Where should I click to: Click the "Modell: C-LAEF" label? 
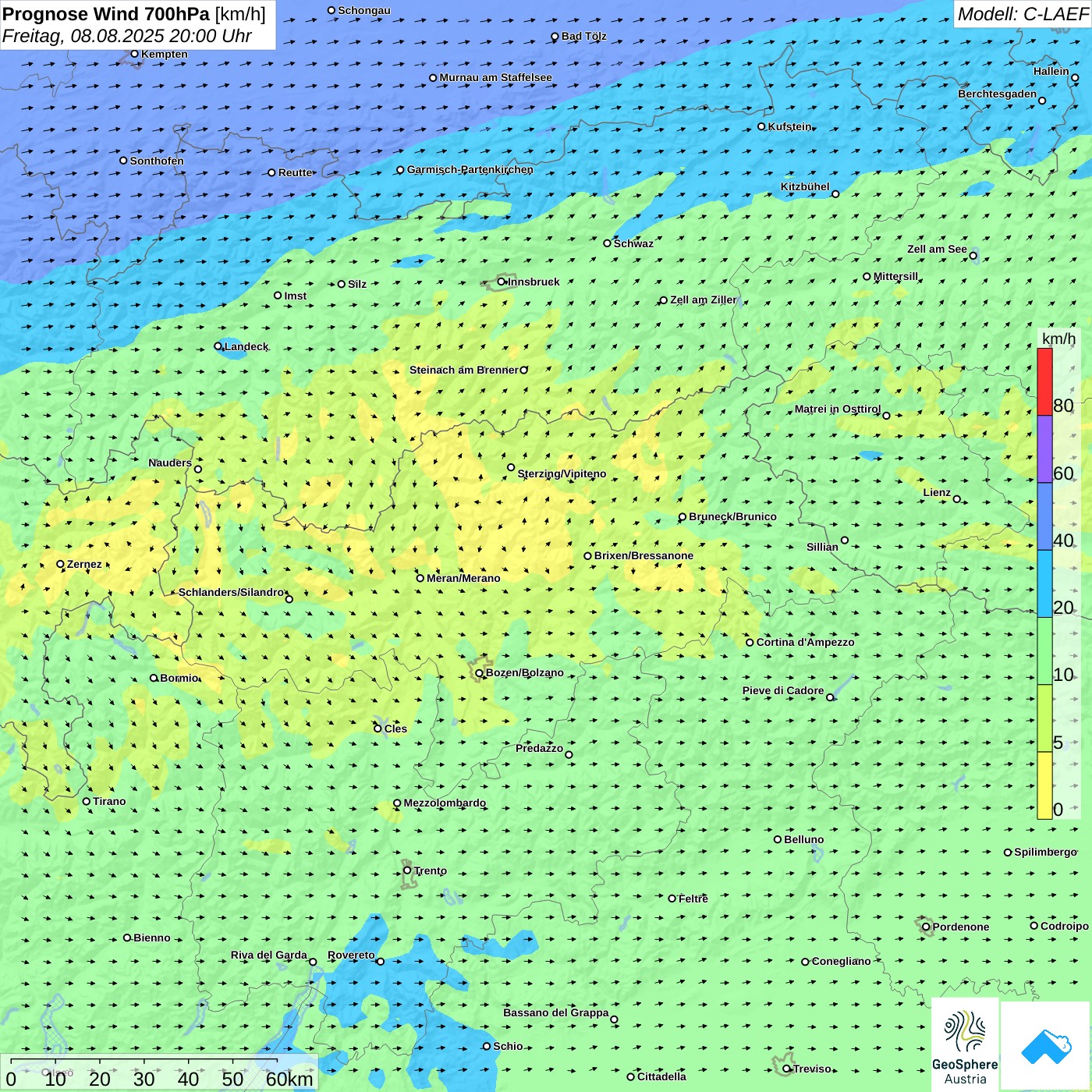click(x=1022, y=14)
